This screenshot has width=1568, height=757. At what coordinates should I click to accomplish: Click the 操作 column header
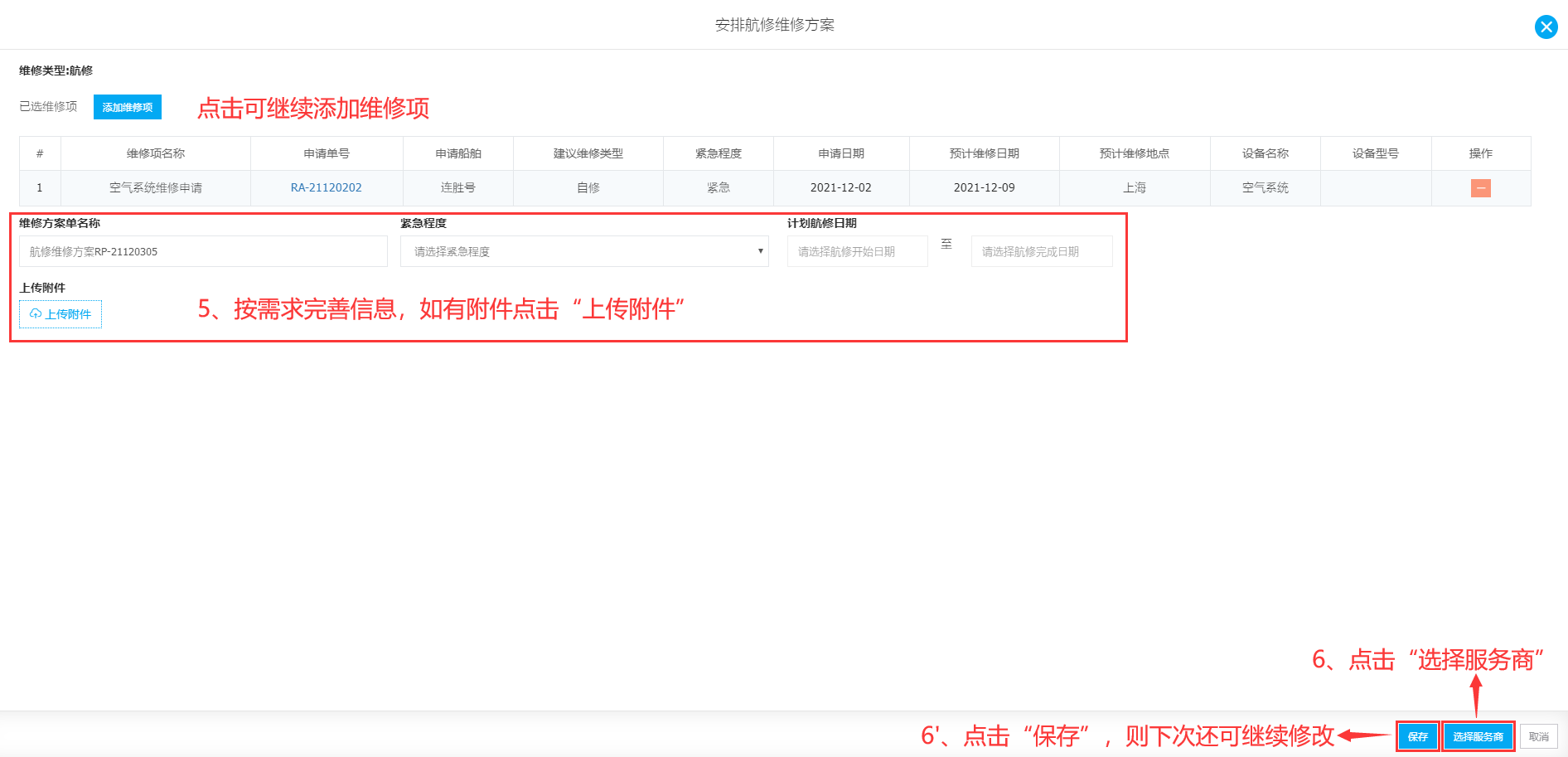tap(1481, 153)
